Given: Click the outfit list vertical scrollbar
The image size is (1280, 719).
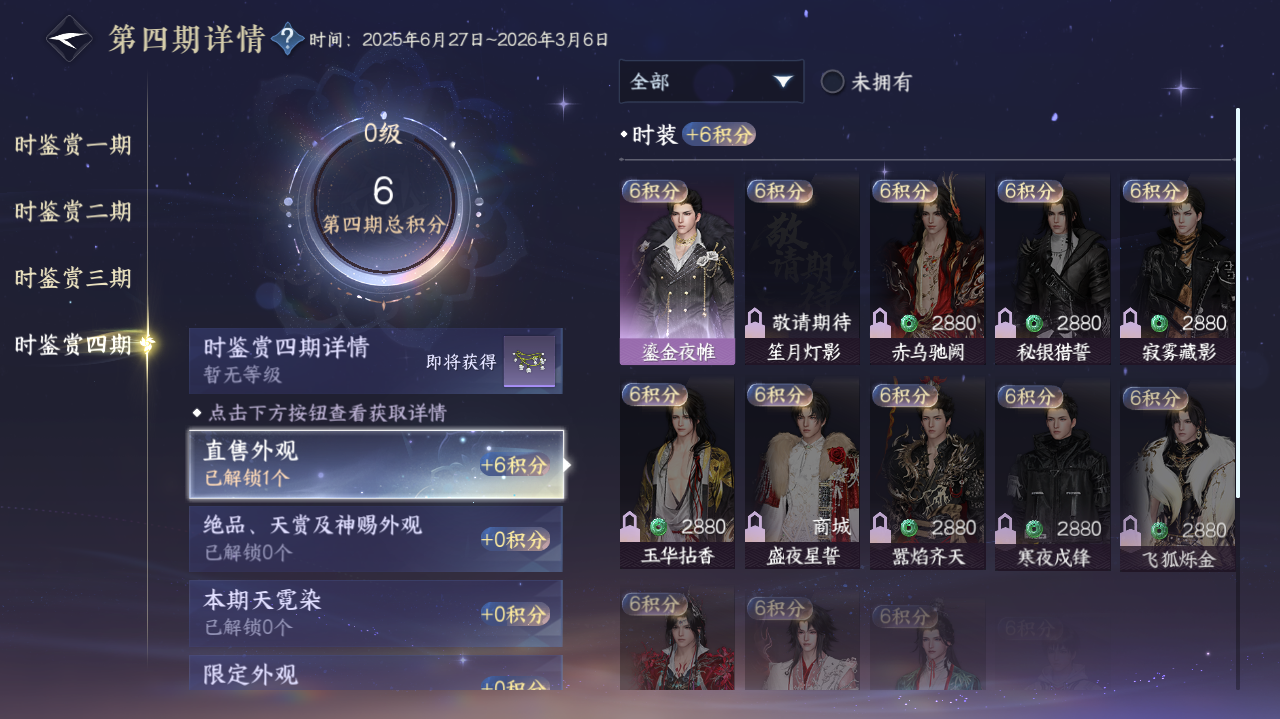Looking at the screenshot, I should [x=1238, y=303].
